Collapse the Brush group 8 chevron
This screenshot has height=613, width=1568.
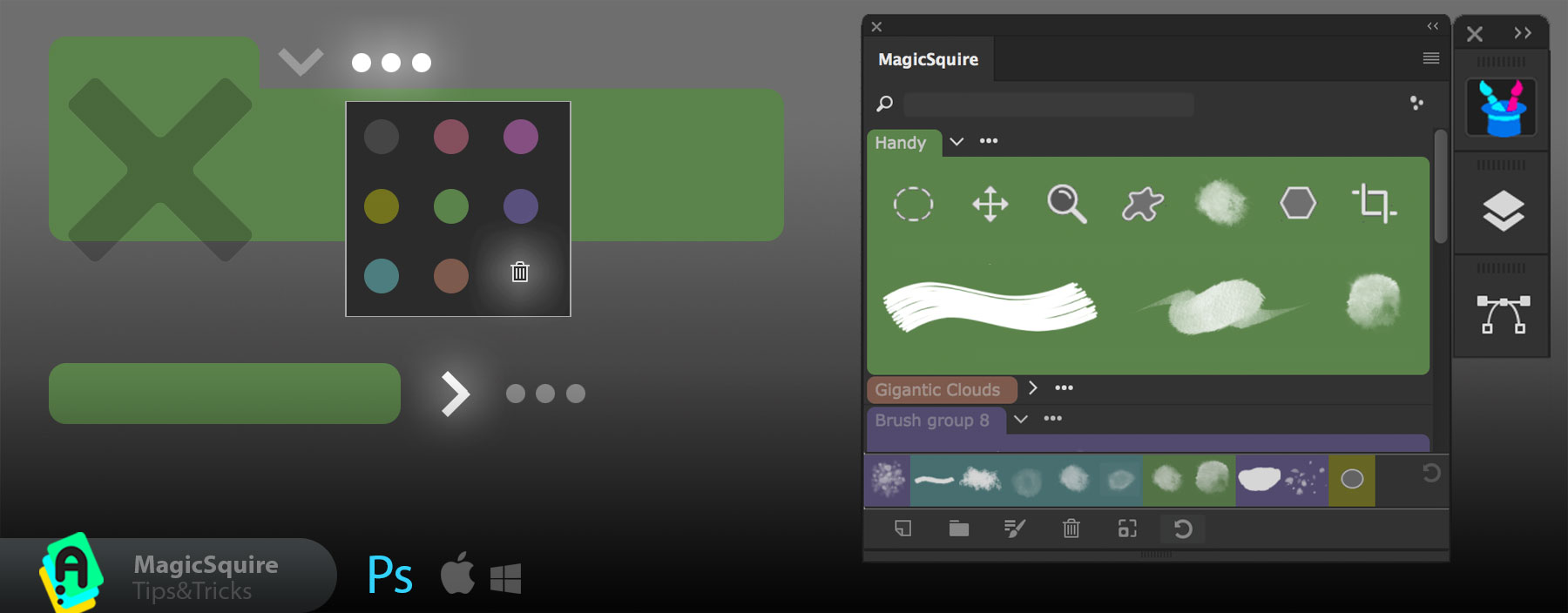tap(1021, 420)
